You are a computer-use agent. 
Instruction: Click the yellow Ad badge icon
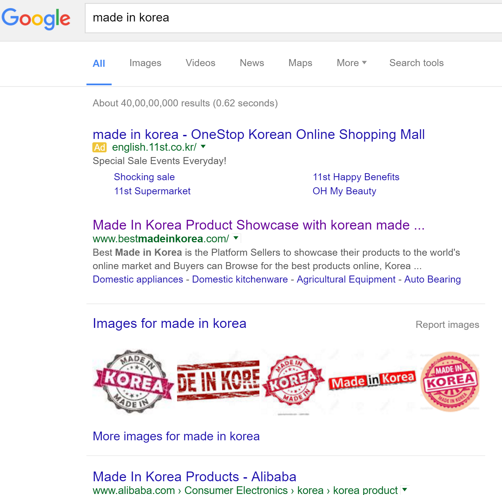click(x=99, y=147)
